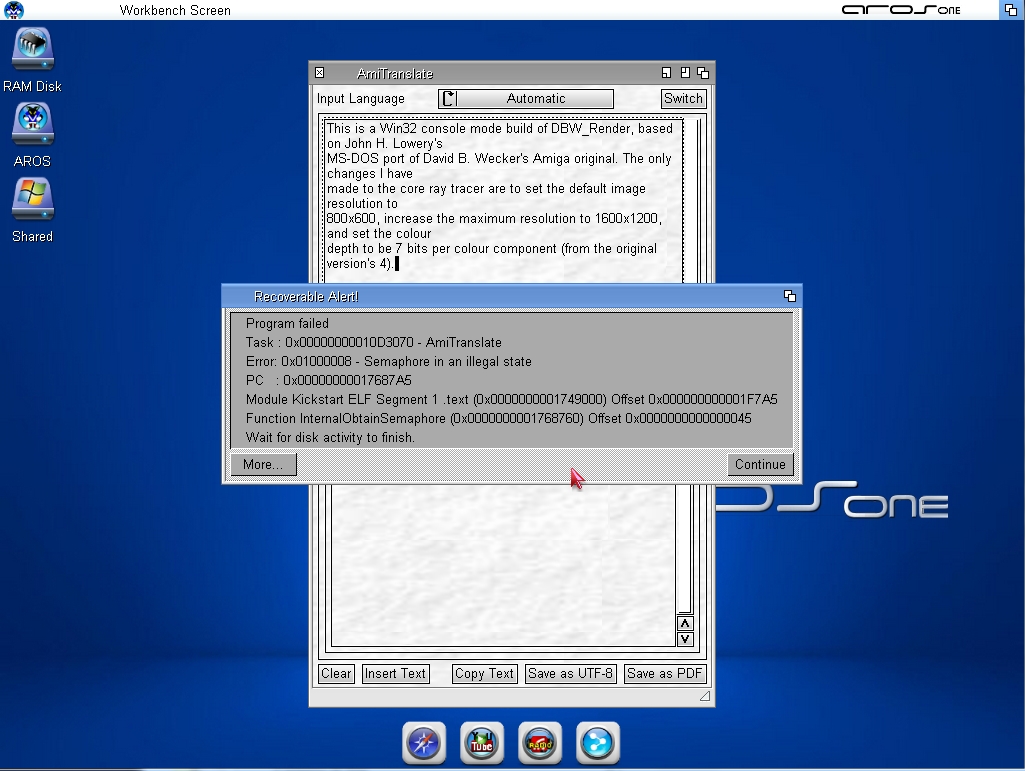Viewport: 1025px width, 771px height.
Task: Click the screen depth gadget on the Workbench bar
Action: [1011, 10]
